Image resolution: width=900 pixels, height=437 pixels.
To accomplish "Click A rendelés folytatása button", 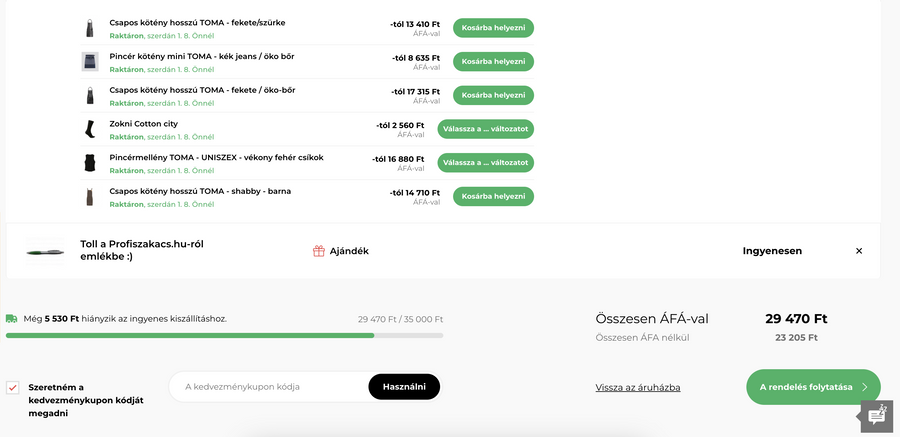I will [812, 387].
